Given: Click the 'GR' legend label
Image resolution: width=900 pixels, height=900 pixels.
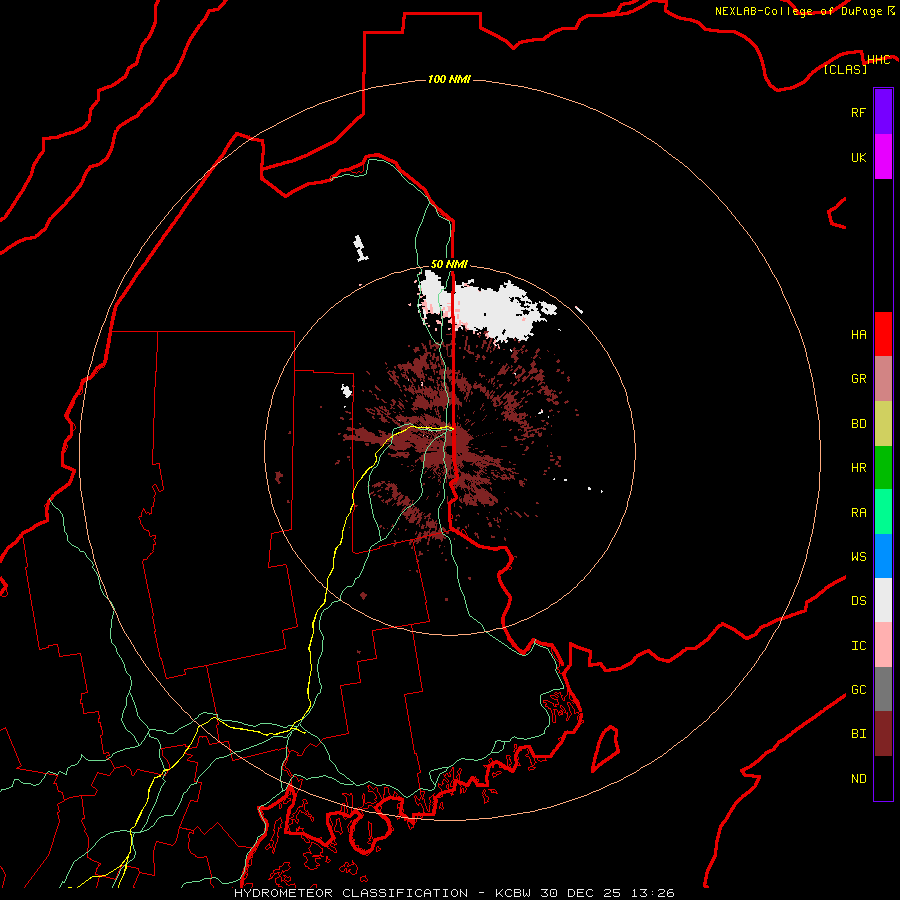Looking at the screenshot, I should tap(858, 379).
